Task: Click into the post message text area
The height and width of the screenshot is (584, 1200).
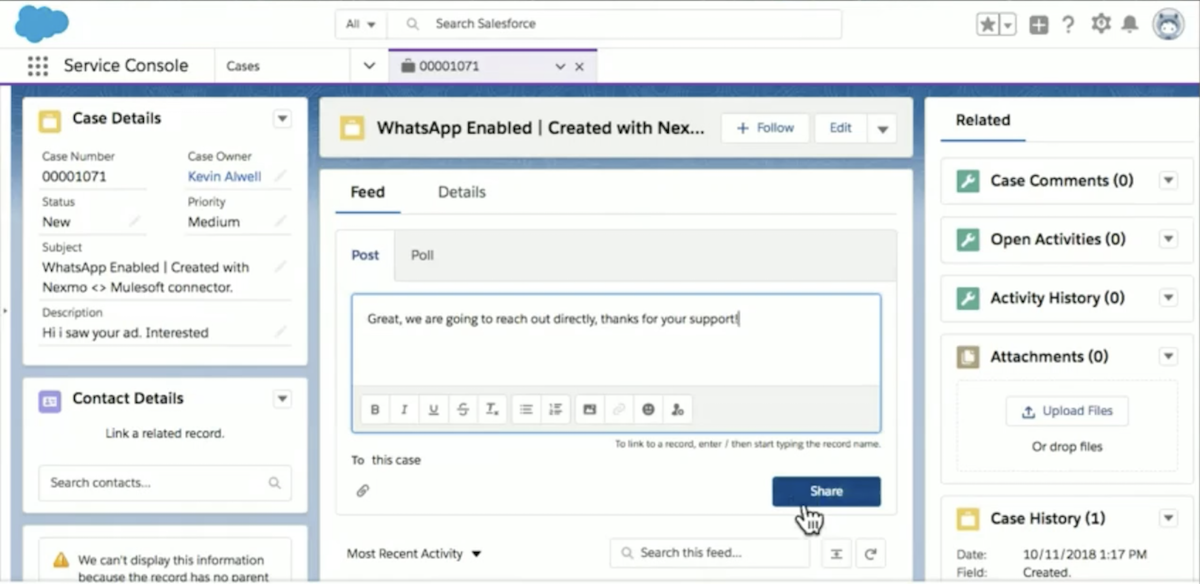Action: 616,340
